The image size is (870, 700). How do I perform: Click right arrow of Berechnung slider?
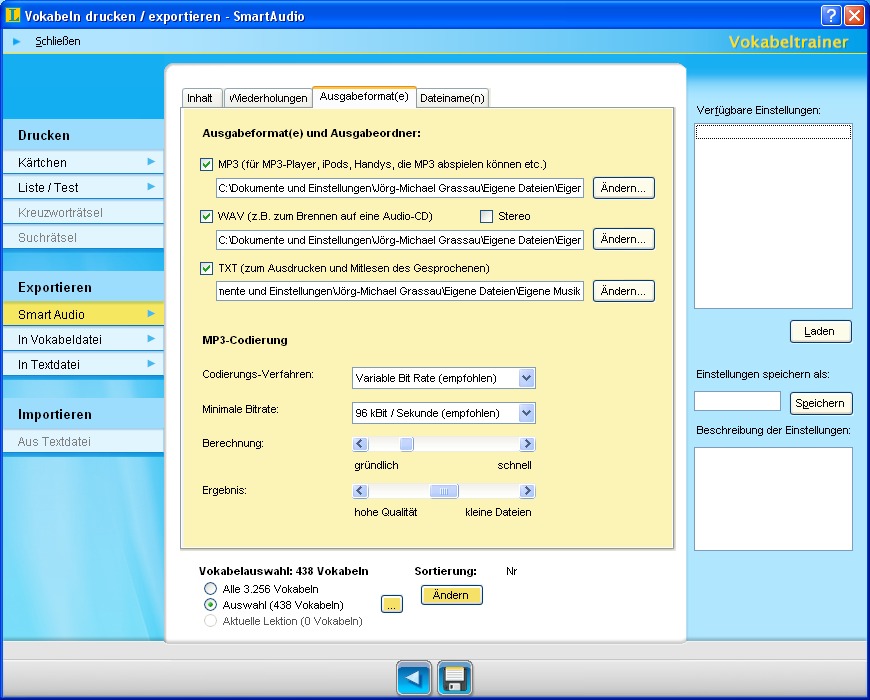coord(527,444)
